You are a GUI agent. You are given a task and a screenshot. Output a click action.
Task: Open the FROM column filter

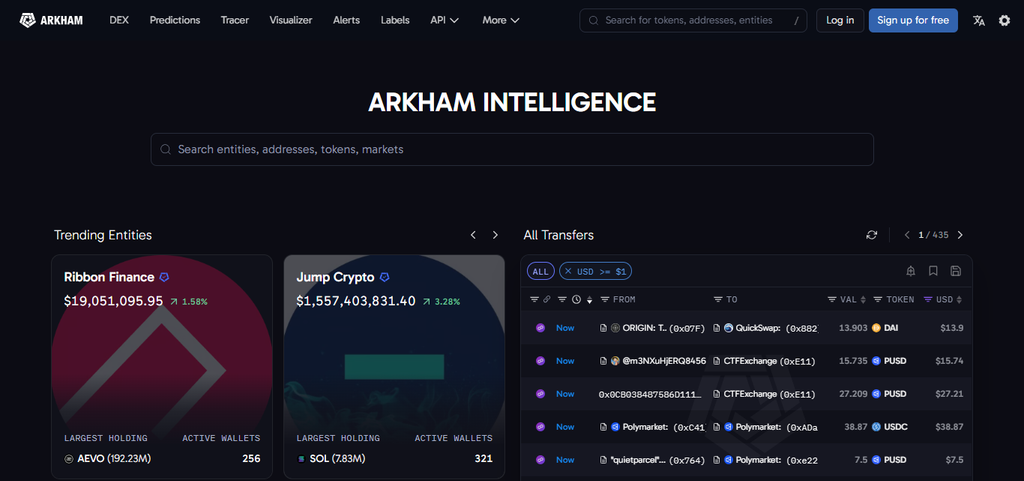point(605,300)
